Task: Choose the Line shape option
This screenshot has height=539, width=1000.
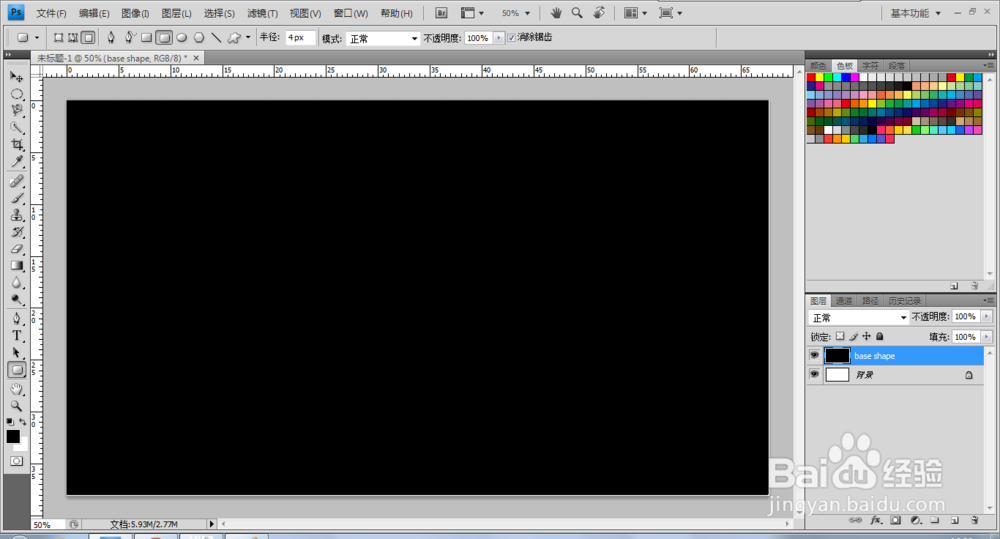Action: tap(217, 38)
